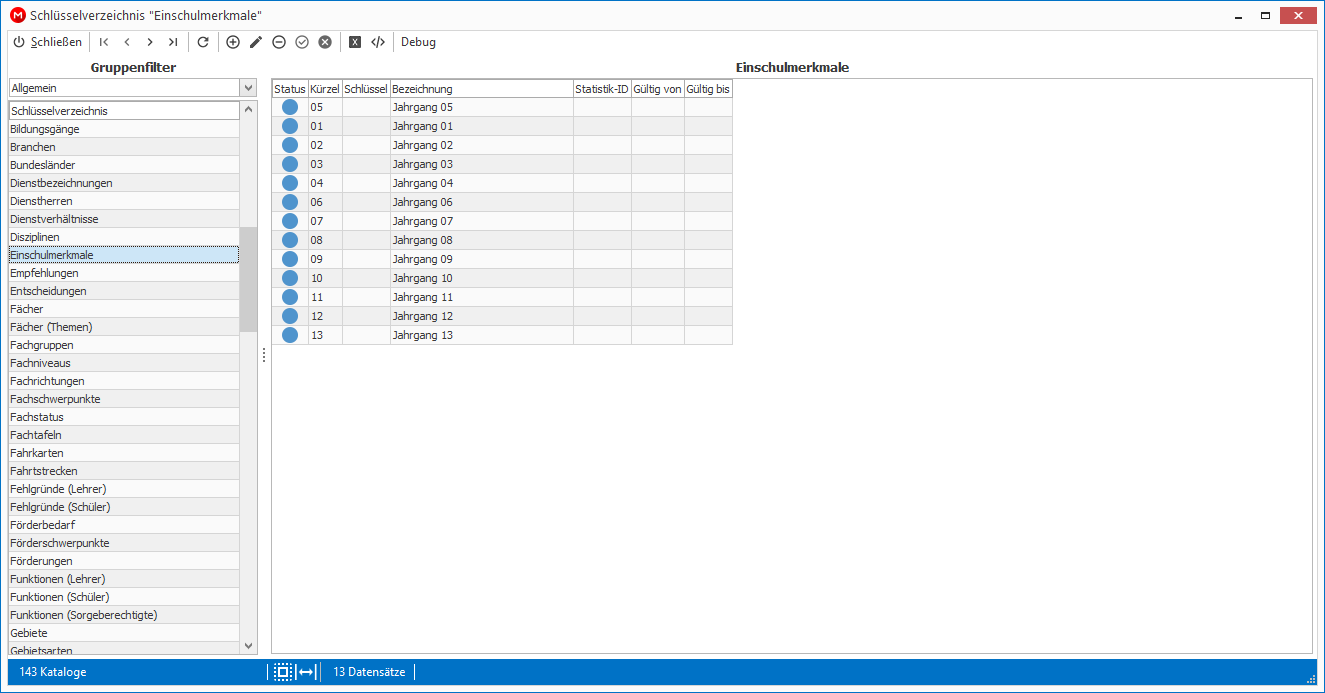Cancel changes with the X circle icon
Image resolution: width=1325 pixels, height=693 pixels.
coord(325,42)
